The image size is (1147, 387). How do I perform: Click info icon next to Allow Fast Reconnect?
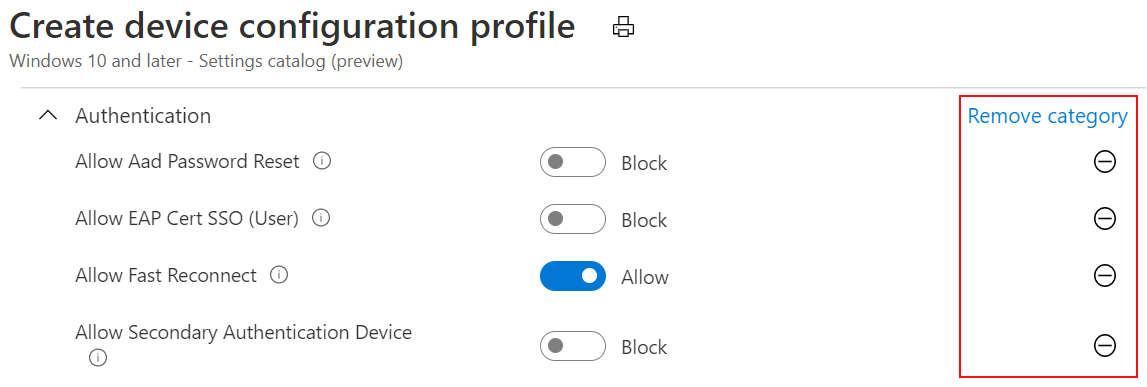click(279, 275)
